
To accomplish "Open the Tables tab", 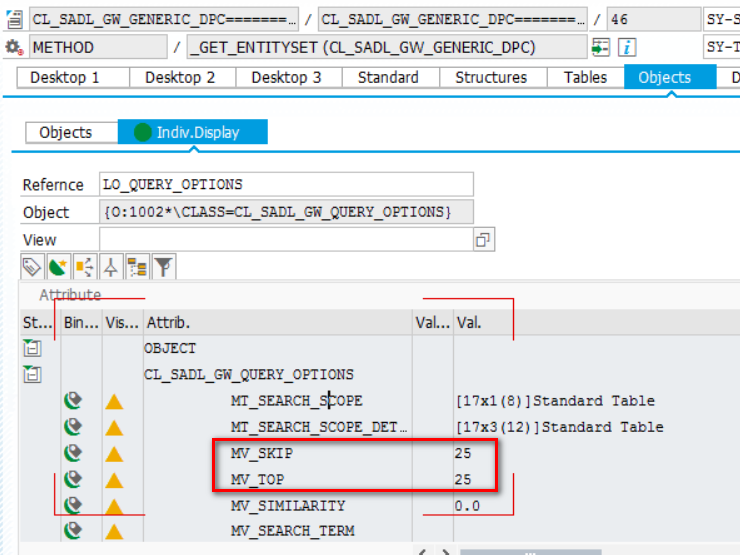I will click(x=585, y=77).
